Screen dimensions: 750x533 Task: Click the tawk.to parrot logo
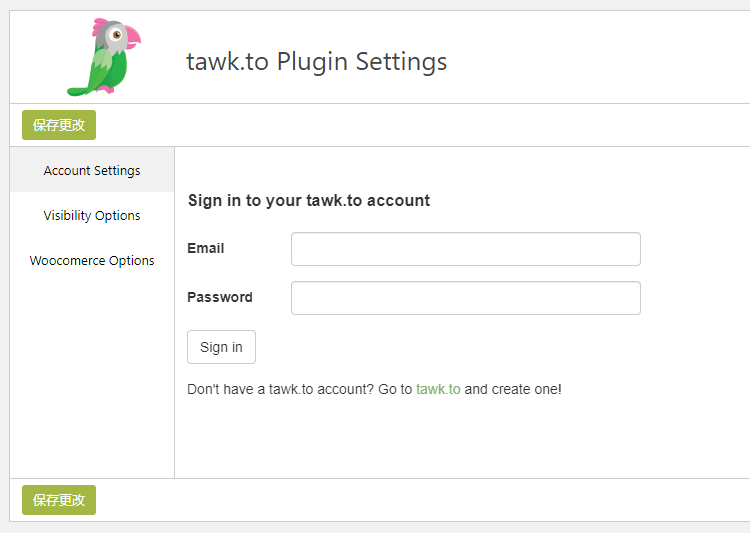coord(104,57)
